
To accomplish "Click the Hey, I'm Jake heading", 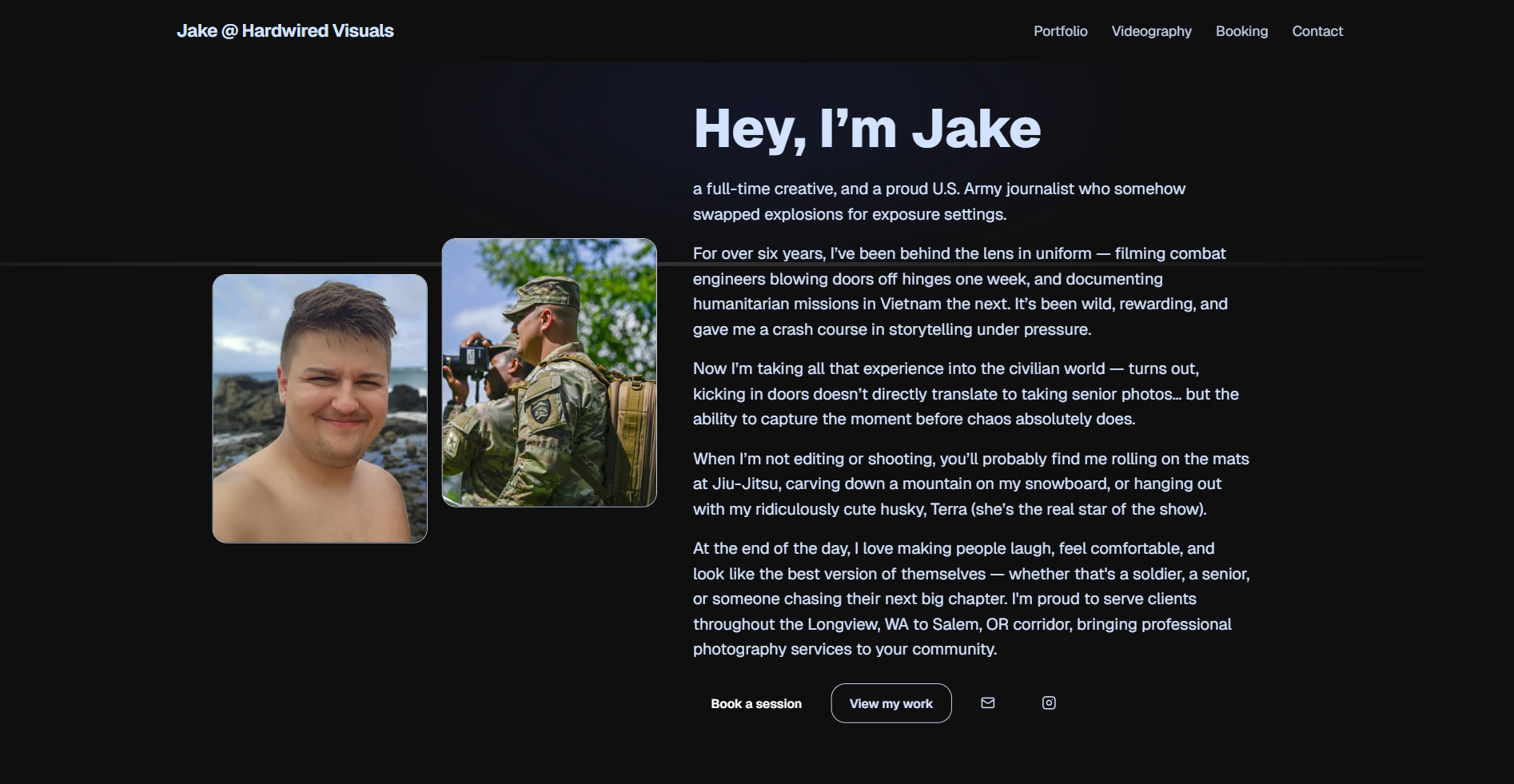I will coord(867,126).
